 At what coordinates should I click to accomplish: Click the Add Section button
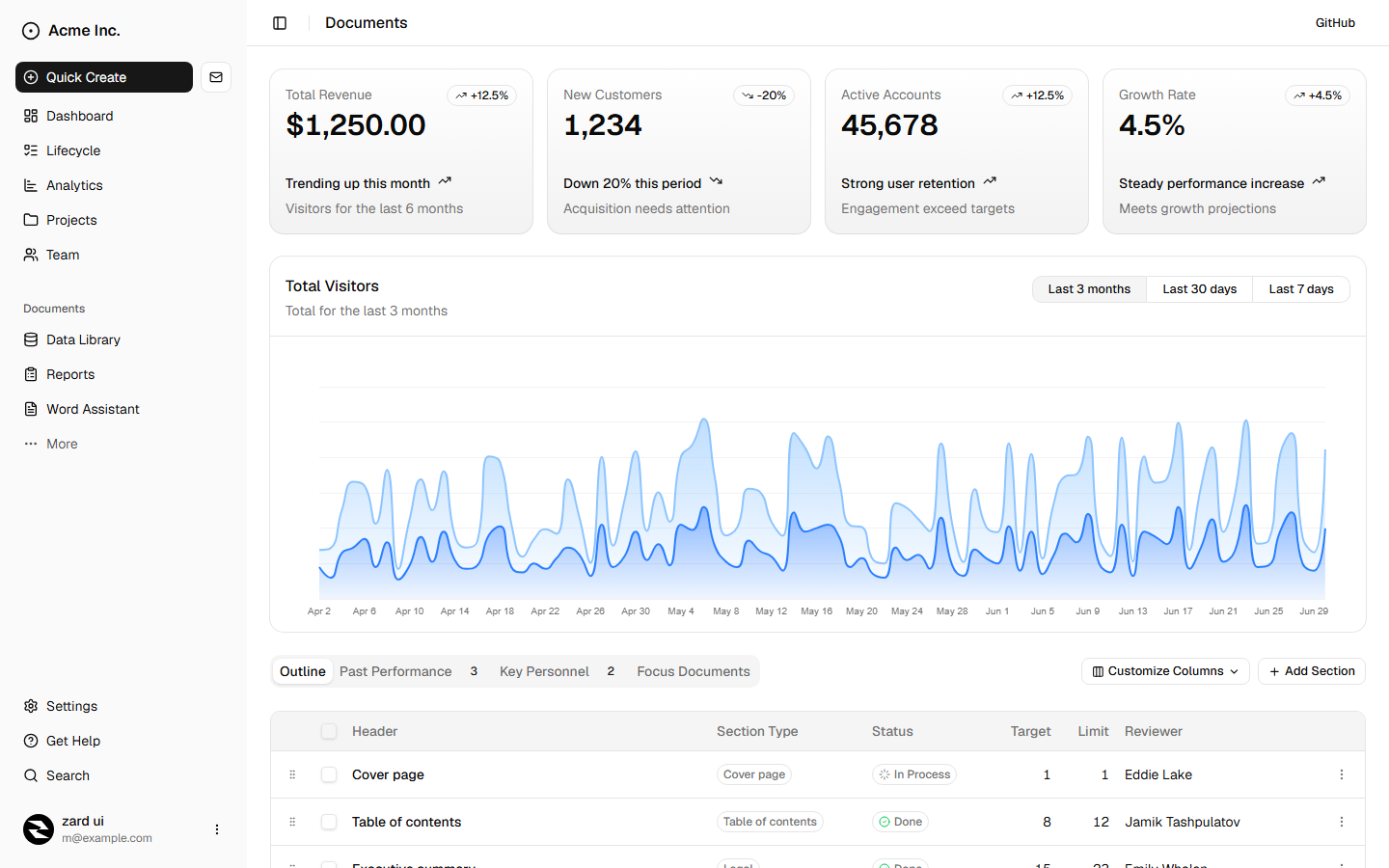(x=1312, y=671)
